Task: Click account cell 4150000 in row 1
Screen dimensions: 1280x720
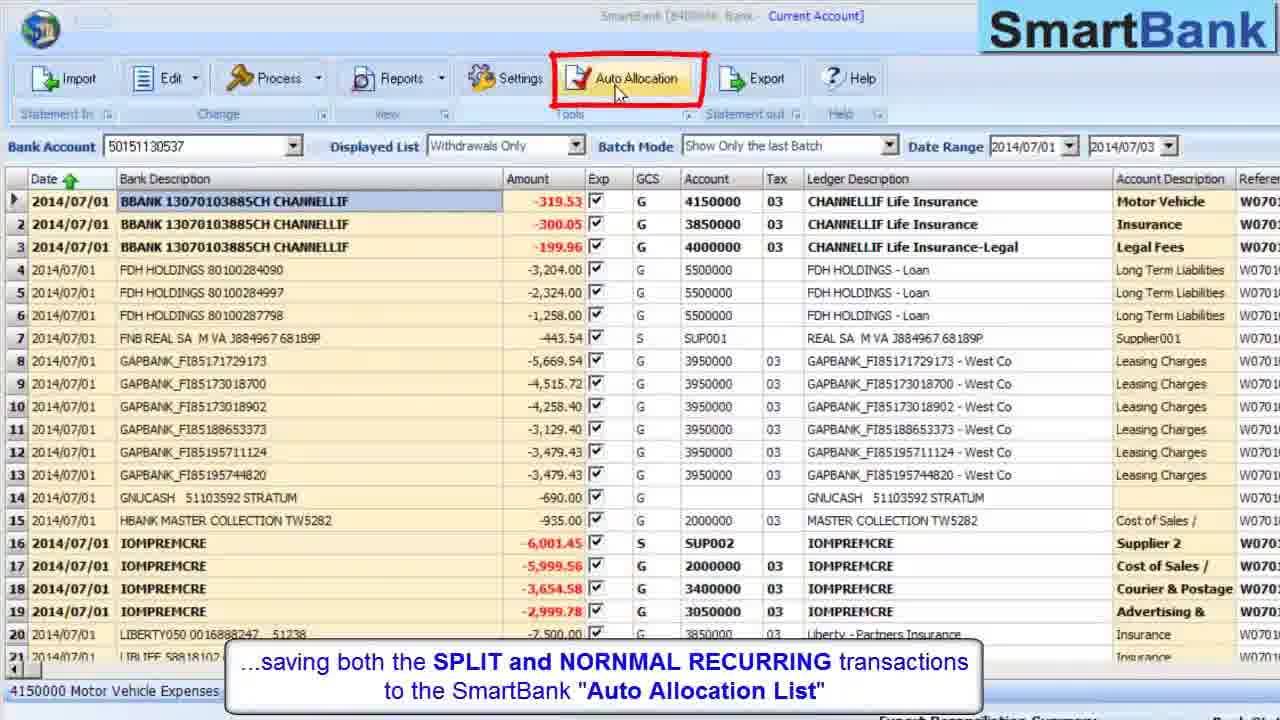Action: click(x=722, y=201)
